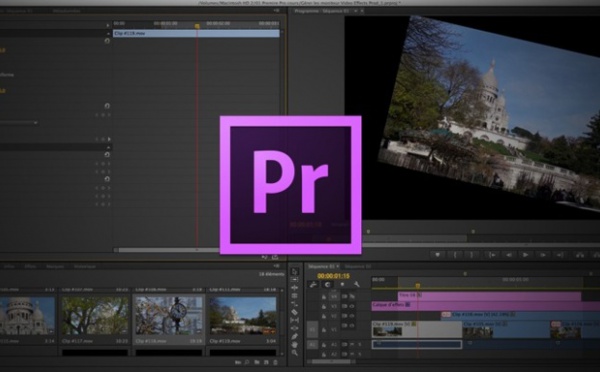Toggle A1 source patching button

[x=313, y=345]
